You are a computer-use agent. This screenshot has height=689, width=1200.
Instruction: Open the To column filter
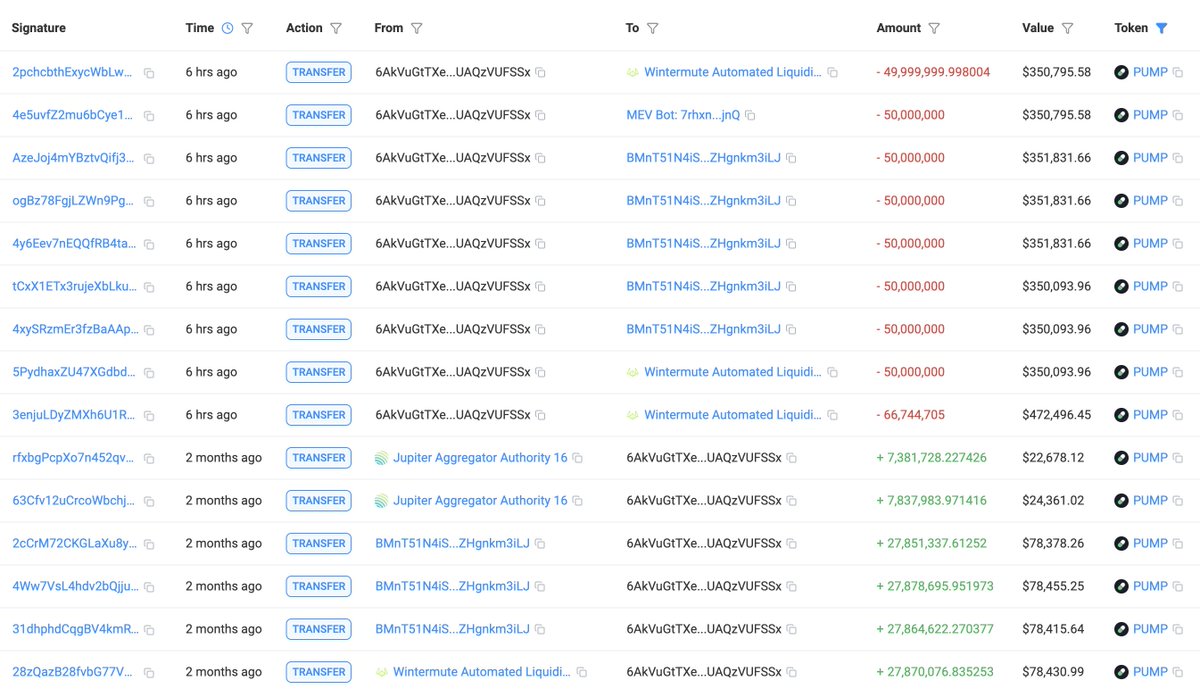tap(652, 28)
